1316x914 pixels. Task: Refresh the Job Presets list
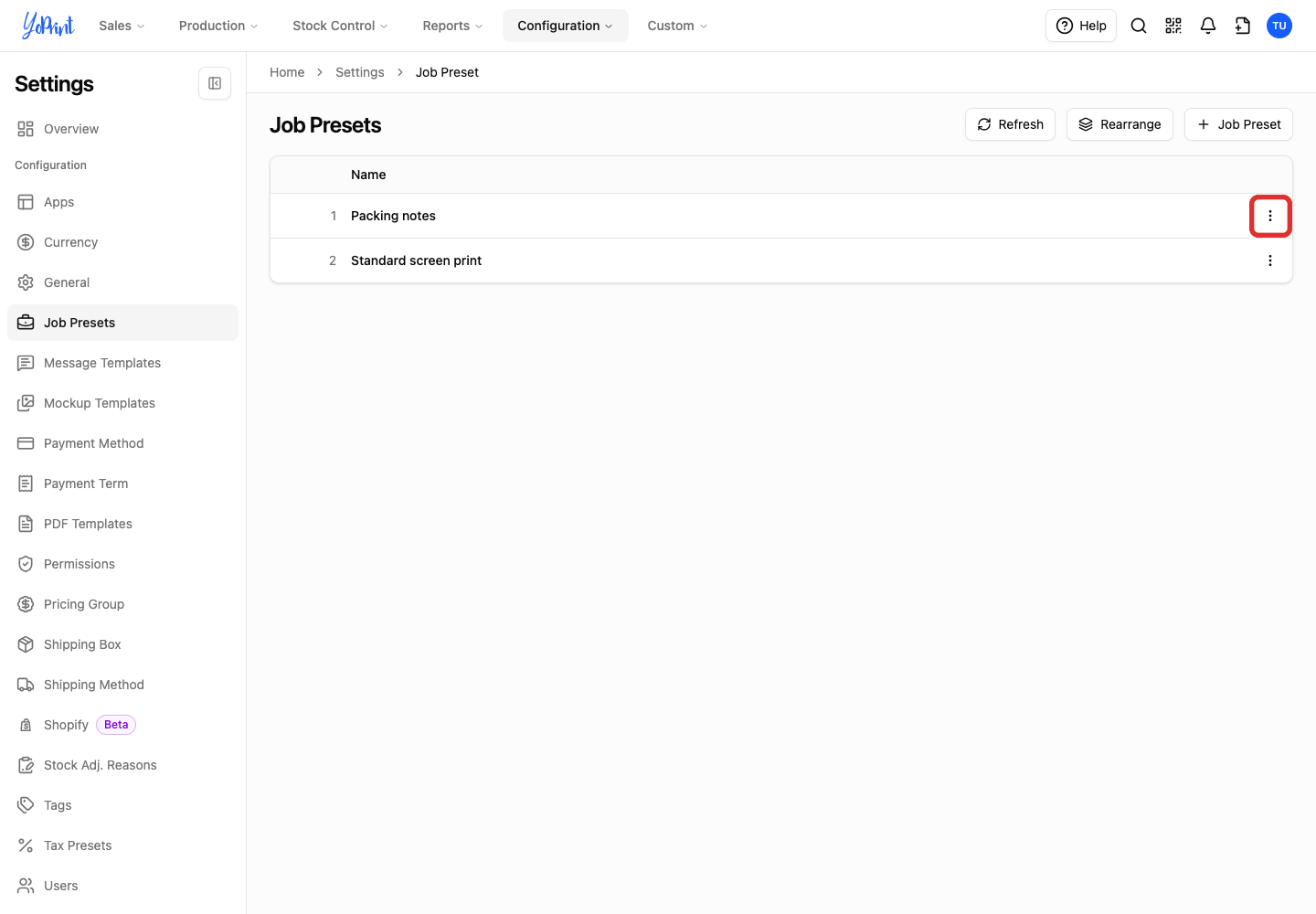click(1010, 124)
